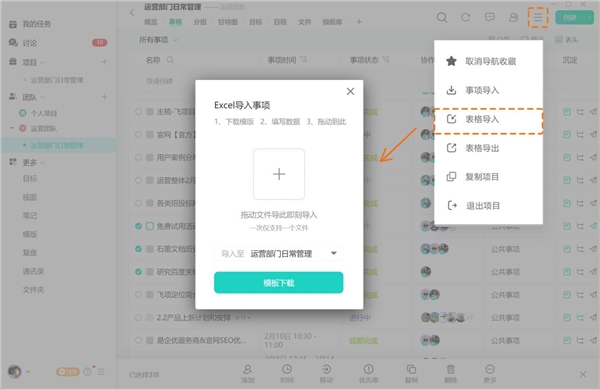600x389 pixels.
Task: Click the green 创建 button
Action: [569, 18]
